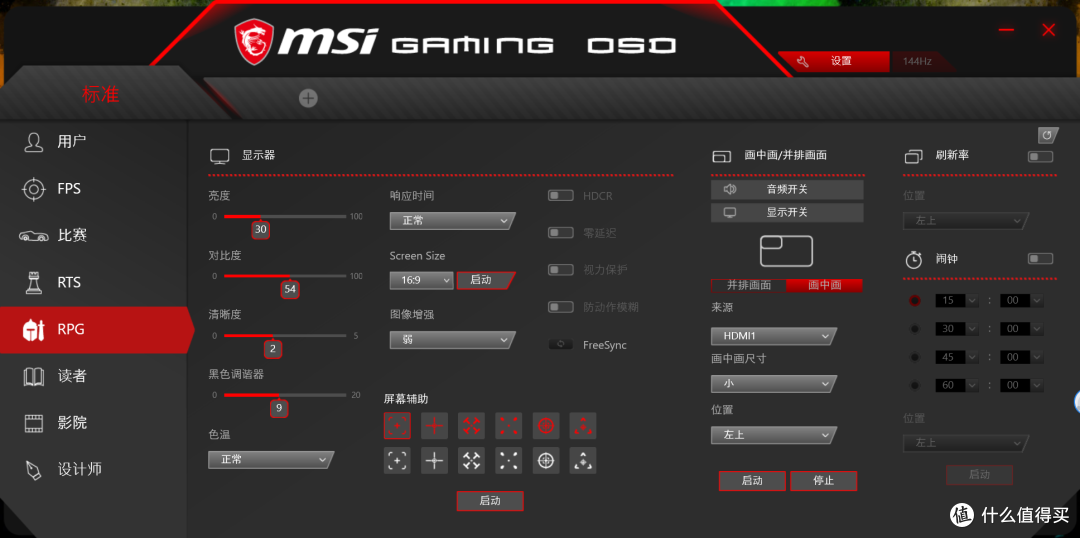Select the red bracketed-plus crosshair
1080x538 pixels.
[x=397, y=426]
